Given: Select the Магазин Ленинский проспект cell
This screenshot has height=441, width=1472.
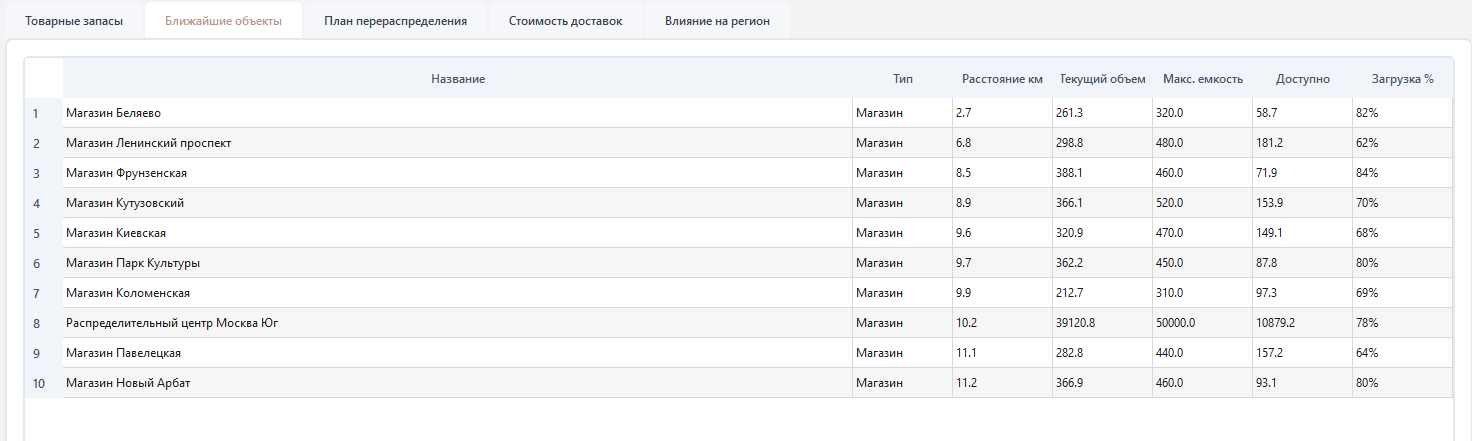Looking at the screenshot, I should tap(148, 143).
